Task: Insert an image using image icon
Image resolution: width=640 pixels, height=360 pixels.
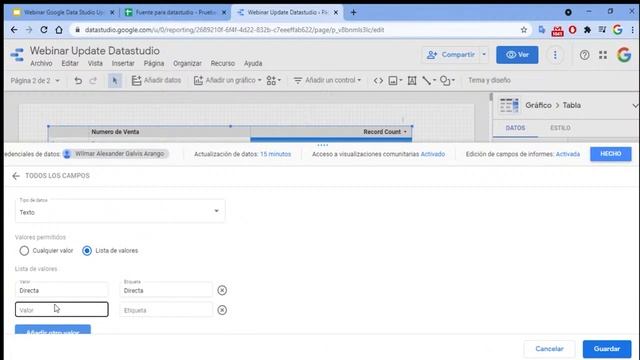Action: pos(395,80)
